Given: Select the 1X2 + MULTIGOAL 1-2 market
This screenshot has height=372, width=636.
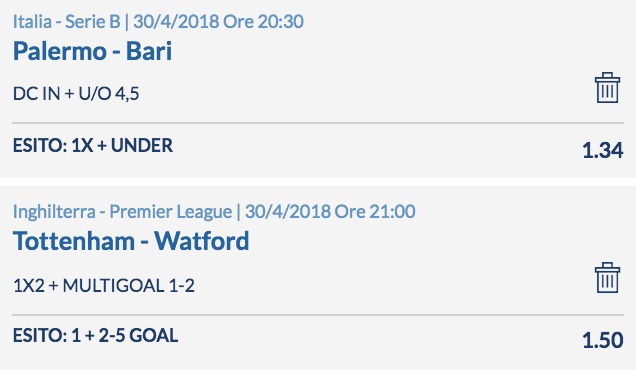Looking at the screenshot, I should coord(104,286).
